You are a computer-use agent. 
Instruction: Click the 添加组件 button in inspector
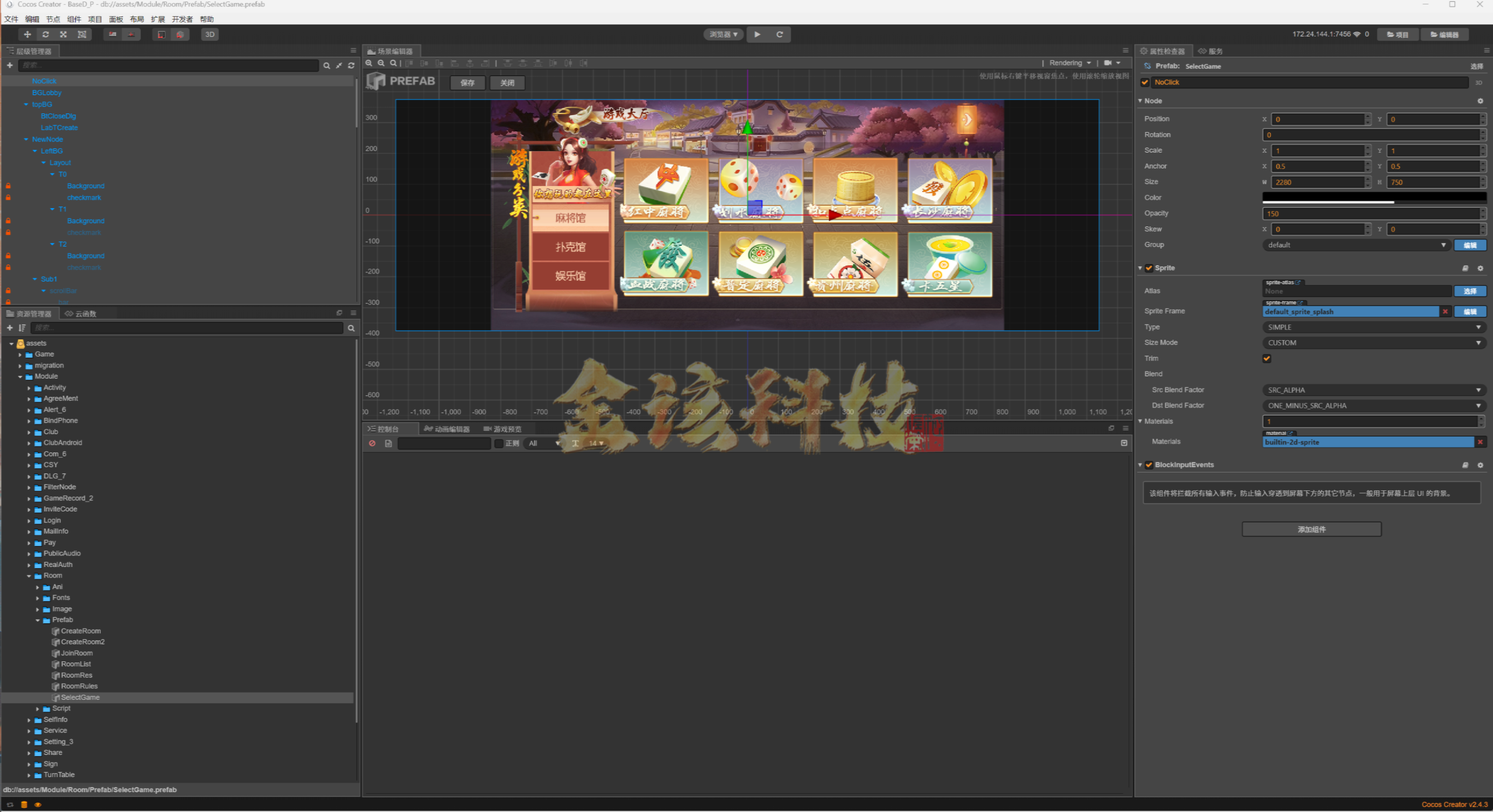pos(1311,529)
